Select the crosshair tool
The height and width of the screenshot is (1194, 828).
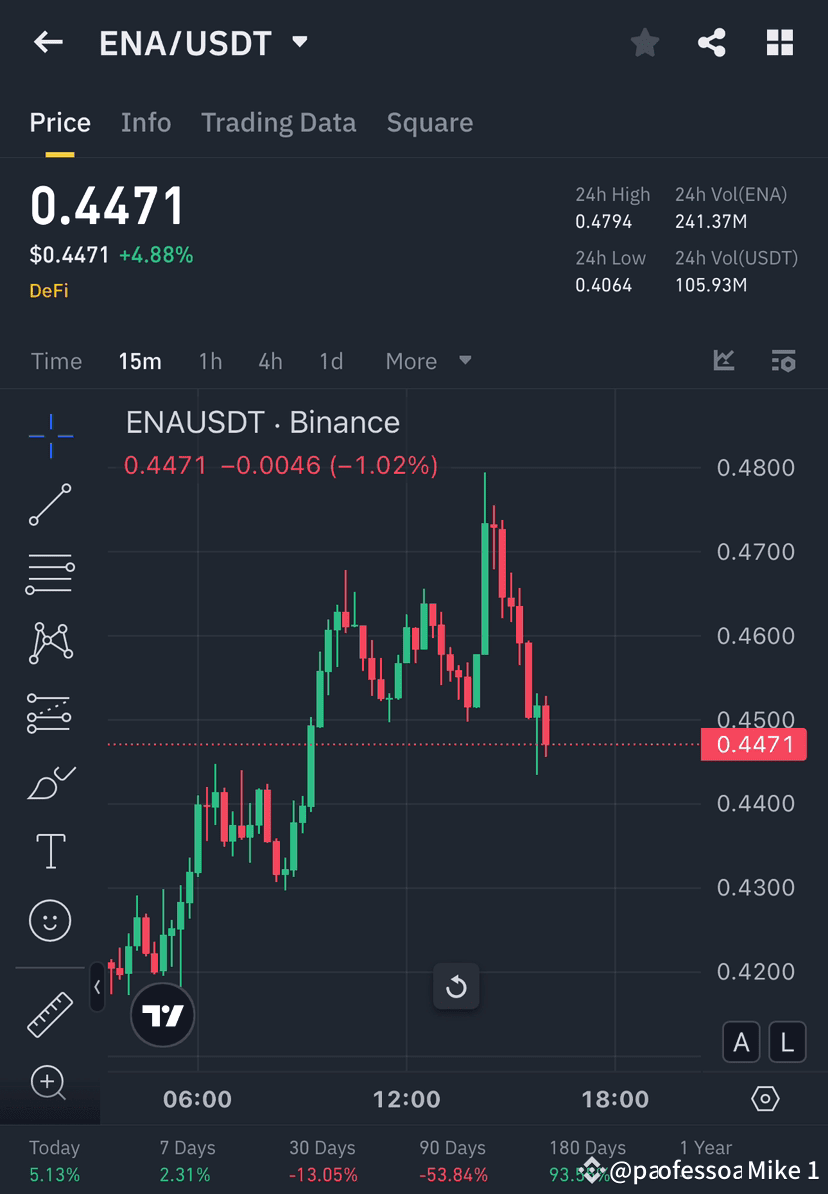[50, 435]
